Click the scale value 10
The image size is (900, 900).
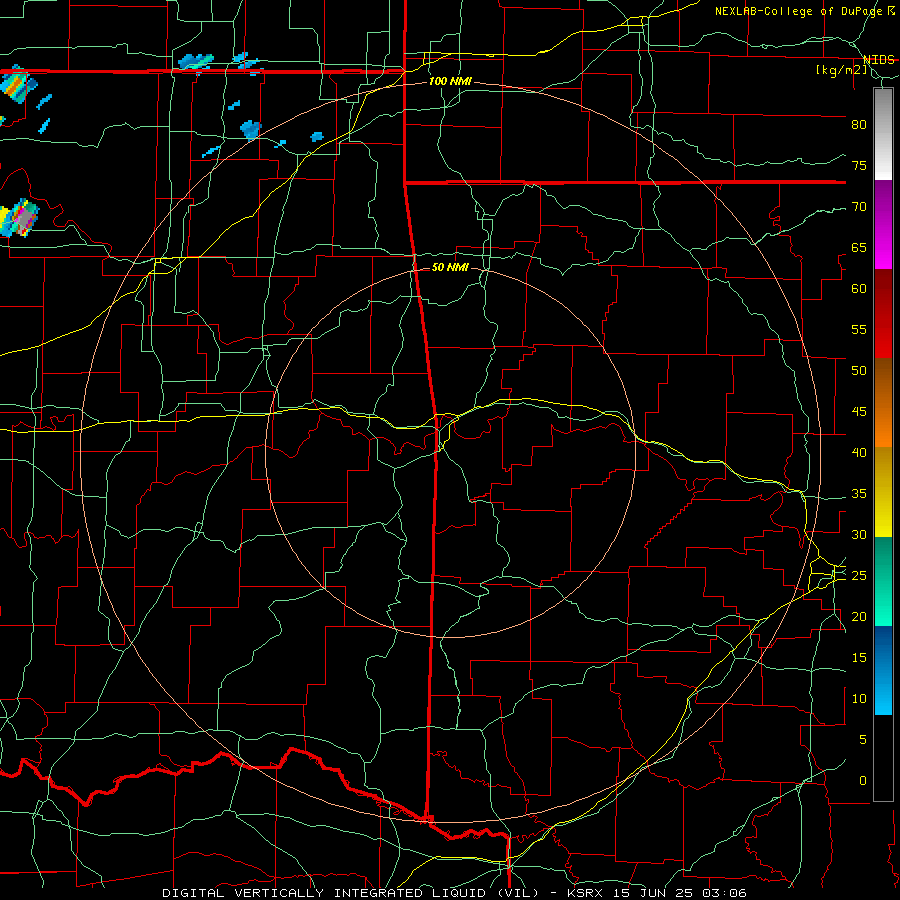[x=859, y=699]
